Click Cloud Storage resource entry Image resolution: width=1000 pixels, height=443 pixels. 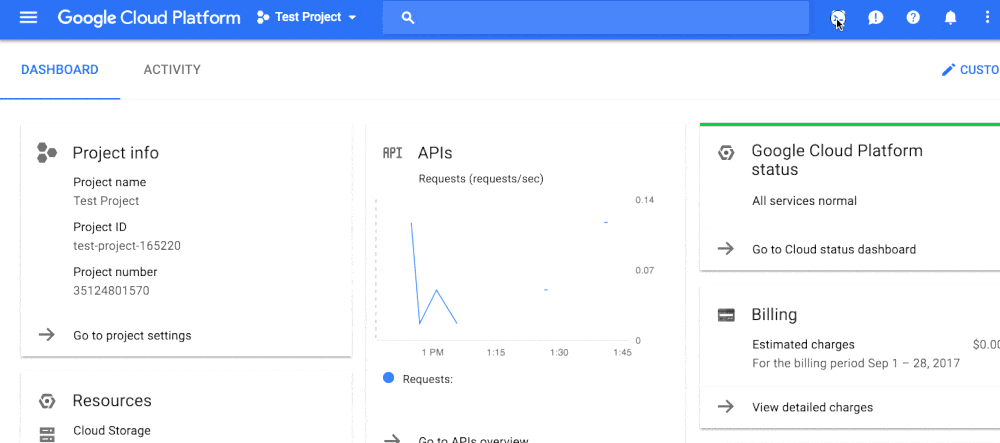click(x=112, y=431)
